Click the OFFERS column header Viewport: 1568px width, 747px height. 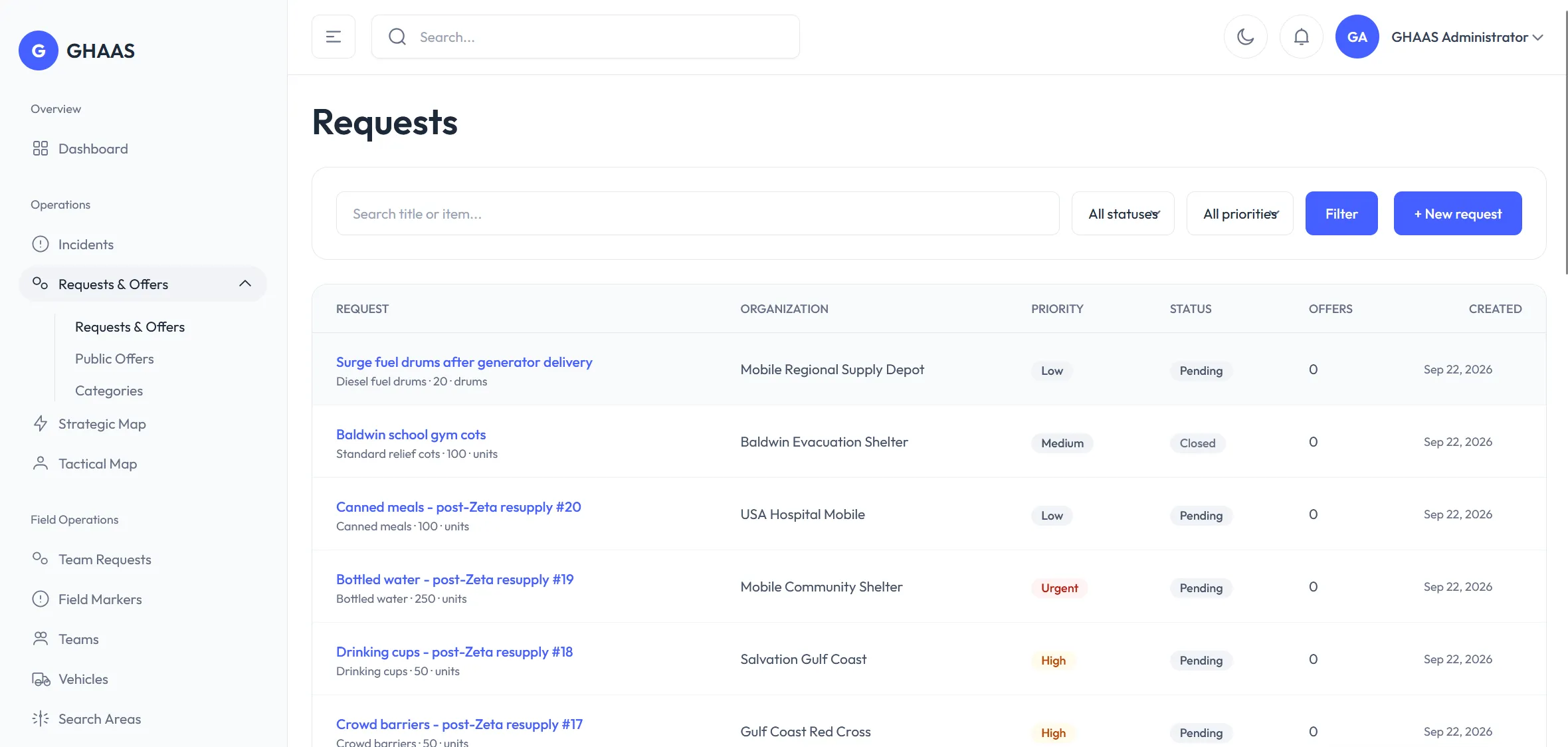point(1330,309)
